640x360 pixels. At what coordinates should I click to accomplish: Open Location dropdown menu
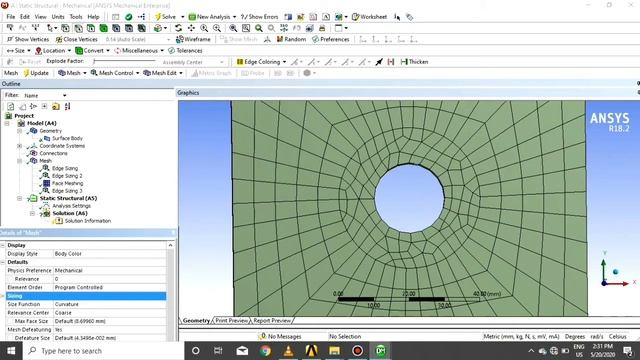click(53, 51)
